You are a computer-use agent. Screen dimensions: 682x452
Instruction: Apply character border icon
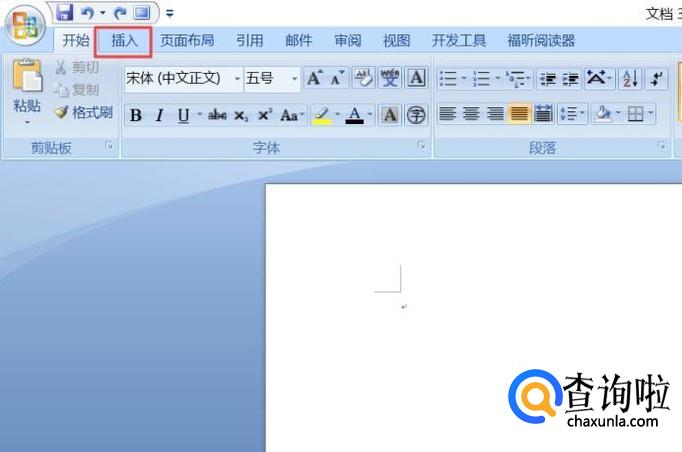tap(416, 78)
